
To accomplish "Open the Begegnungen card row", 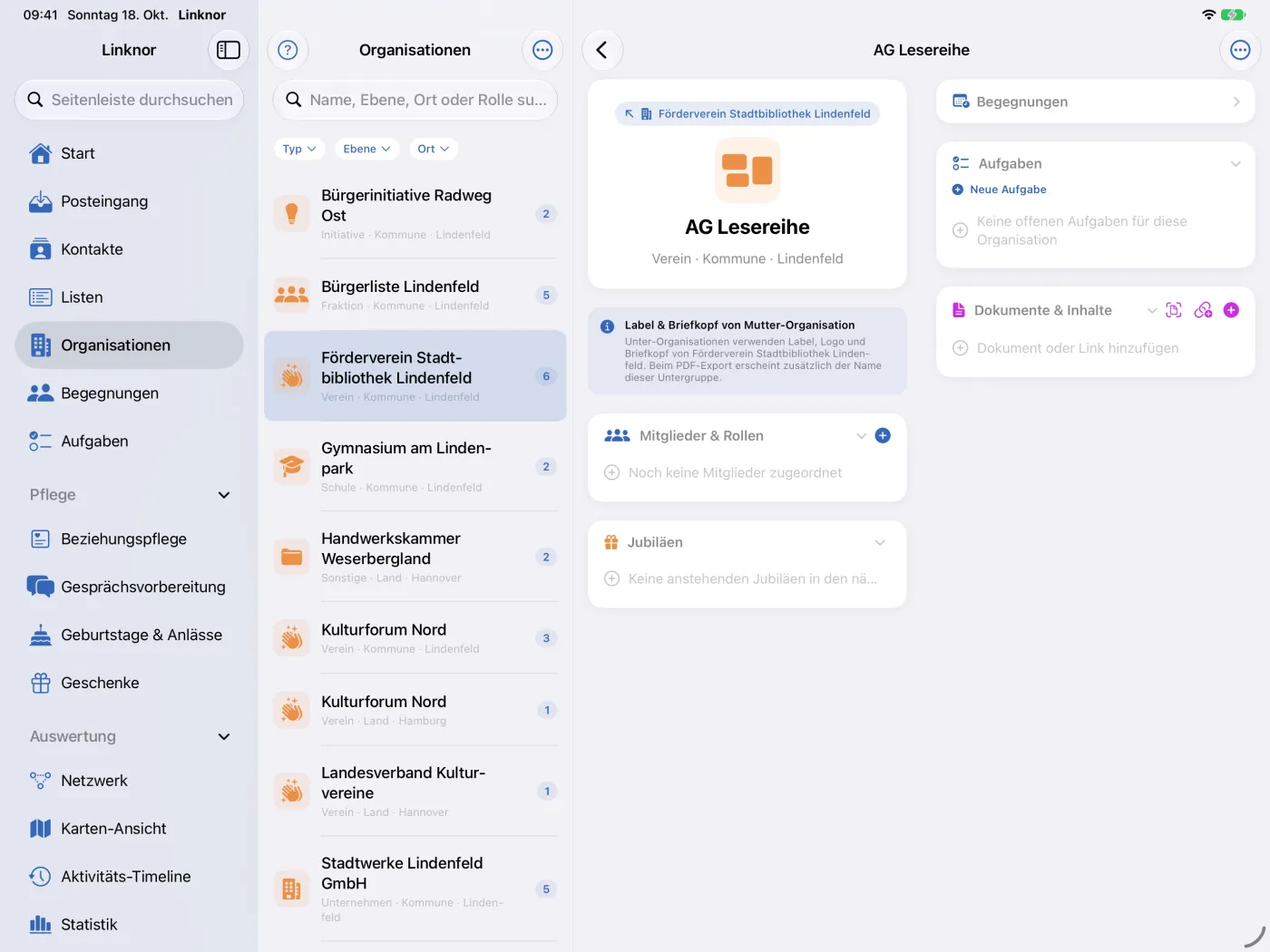I will 1096,102.
